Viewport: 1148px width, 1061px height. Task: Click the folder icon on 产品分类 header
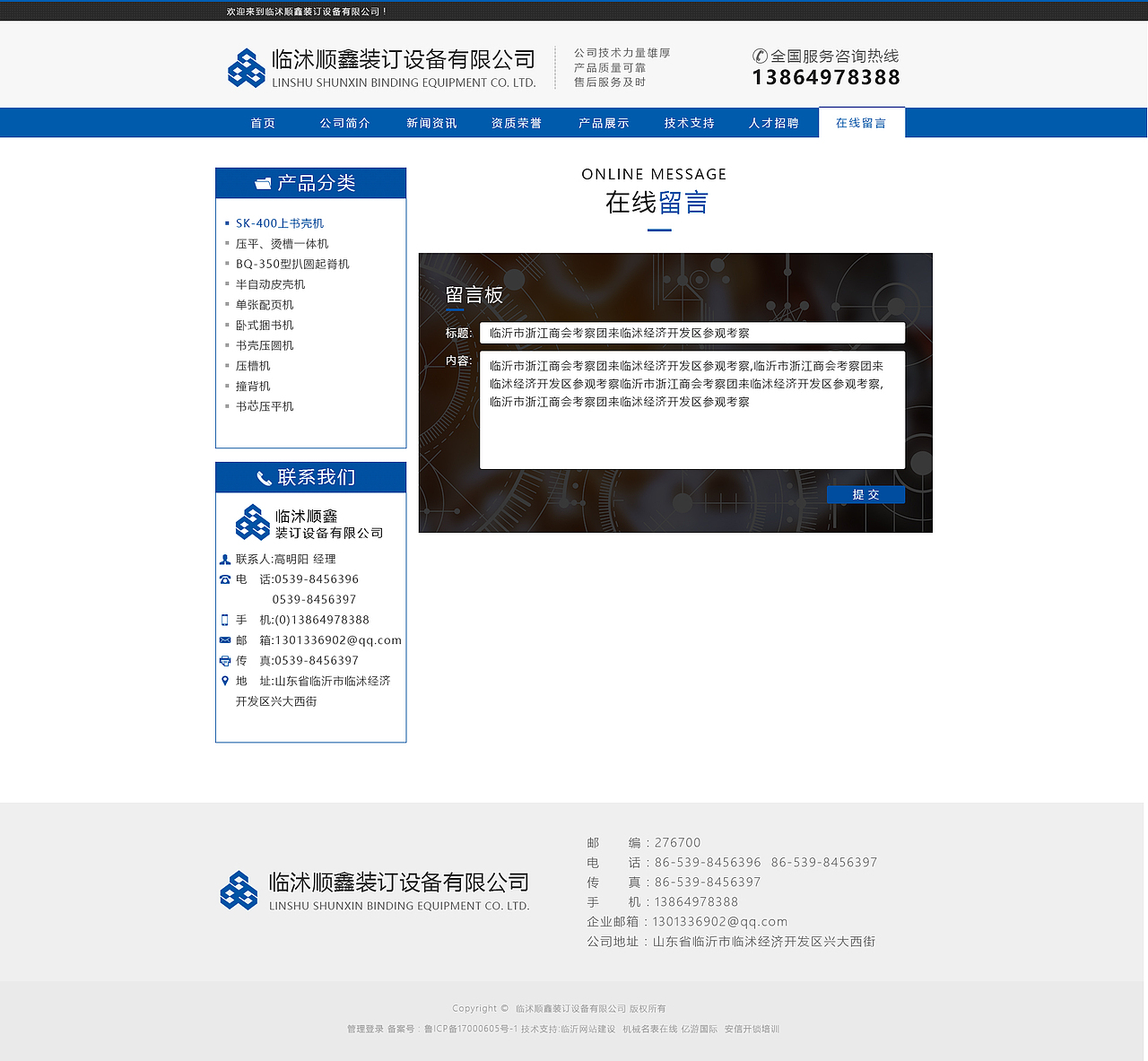(x=262, y=183)
